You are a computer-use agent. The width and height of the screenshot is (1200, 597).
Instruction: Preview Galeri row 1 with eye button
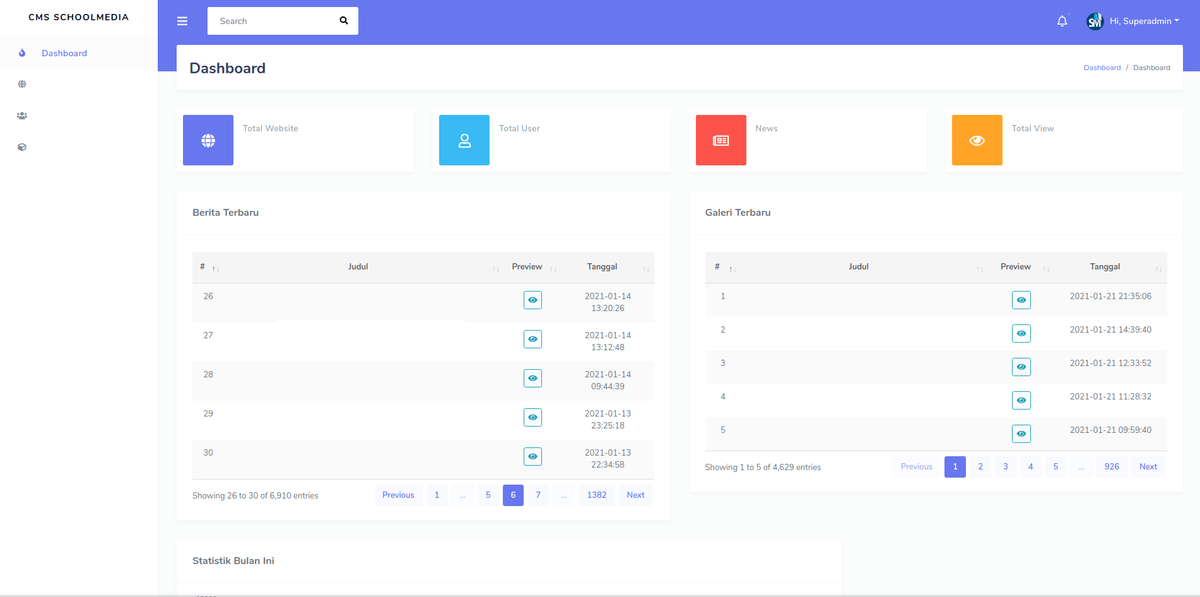point(1021,300)
